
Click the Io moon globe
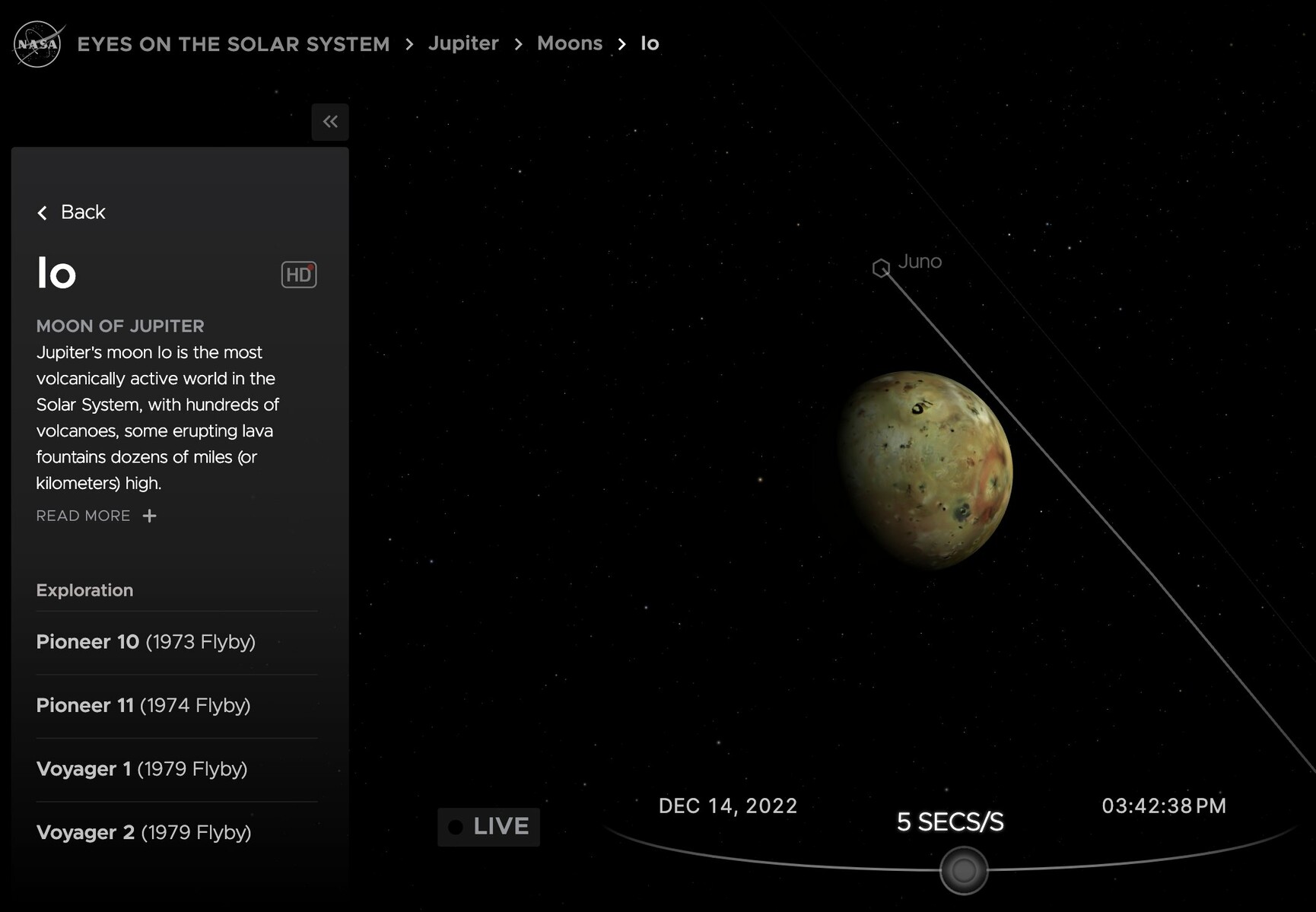(925, 469)
